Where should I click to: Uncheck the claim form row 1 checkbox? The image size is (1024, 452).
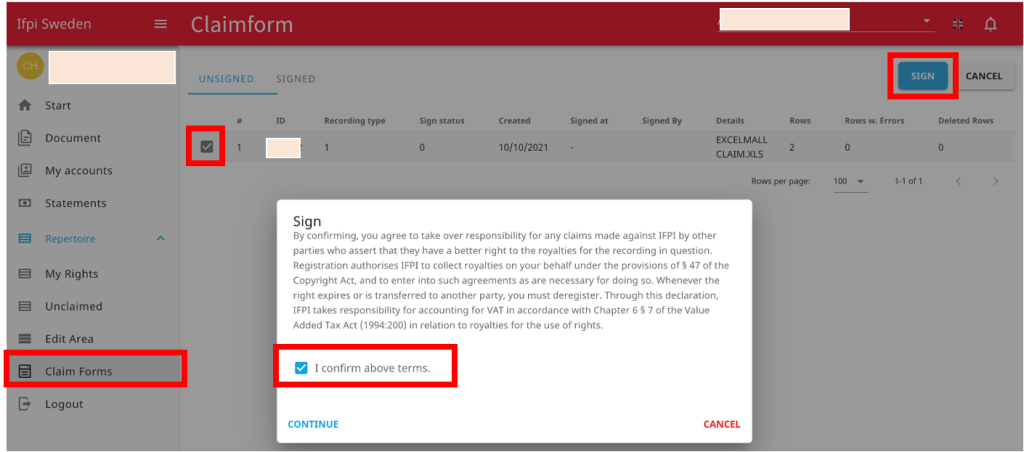pyautogui.click(x=206, y=147)
